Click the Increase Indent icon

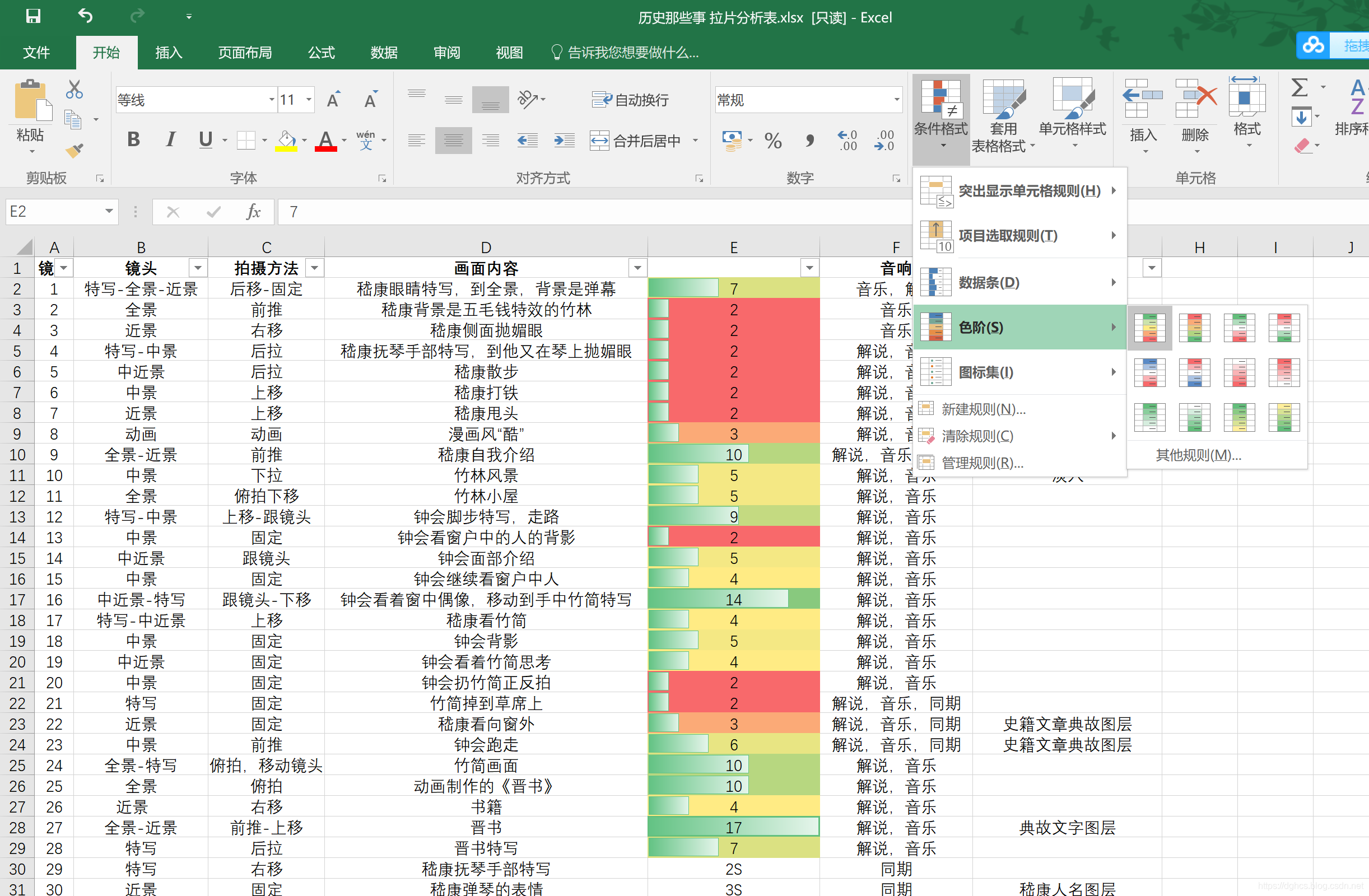[x=564, y=141]
